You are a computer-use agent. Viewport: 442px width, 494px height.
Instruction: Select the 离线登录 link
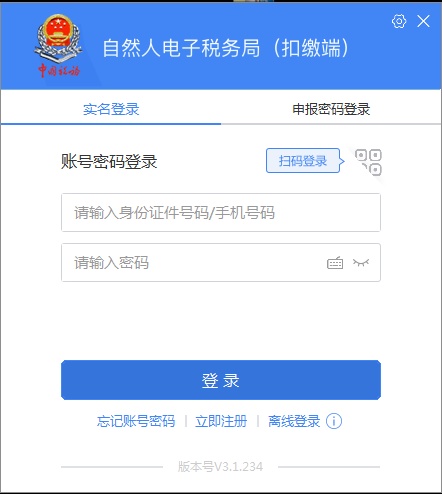[294, 421]
